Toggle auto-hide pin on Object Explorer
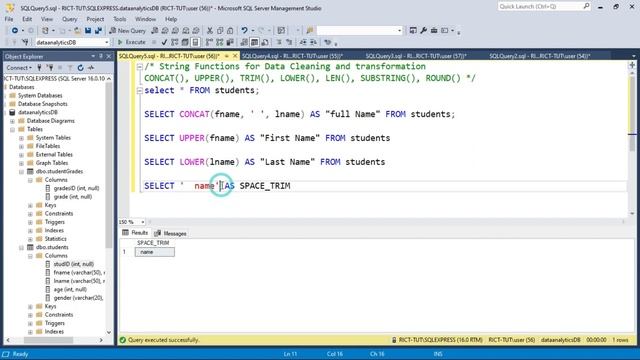Screen dimensions: 640x360 (101, 56)
